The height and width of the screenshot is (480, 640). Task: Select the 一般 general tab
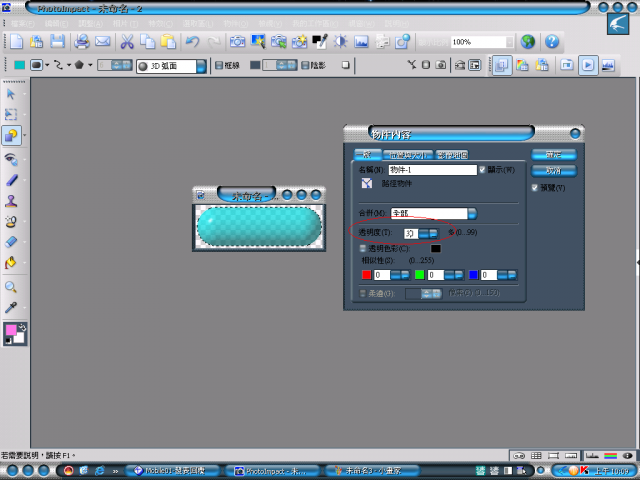pyautogui.click(x=367, y=154)
